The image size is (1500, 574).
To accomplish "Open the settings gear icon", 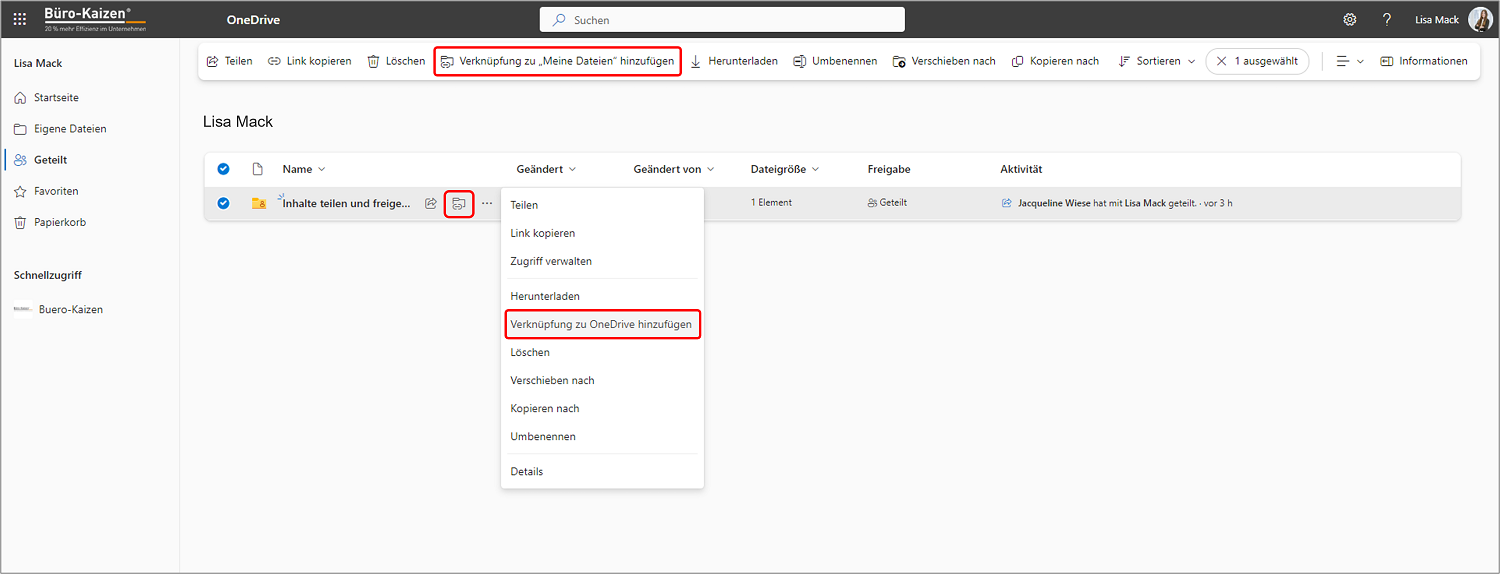I will (x=1350, y=19).
